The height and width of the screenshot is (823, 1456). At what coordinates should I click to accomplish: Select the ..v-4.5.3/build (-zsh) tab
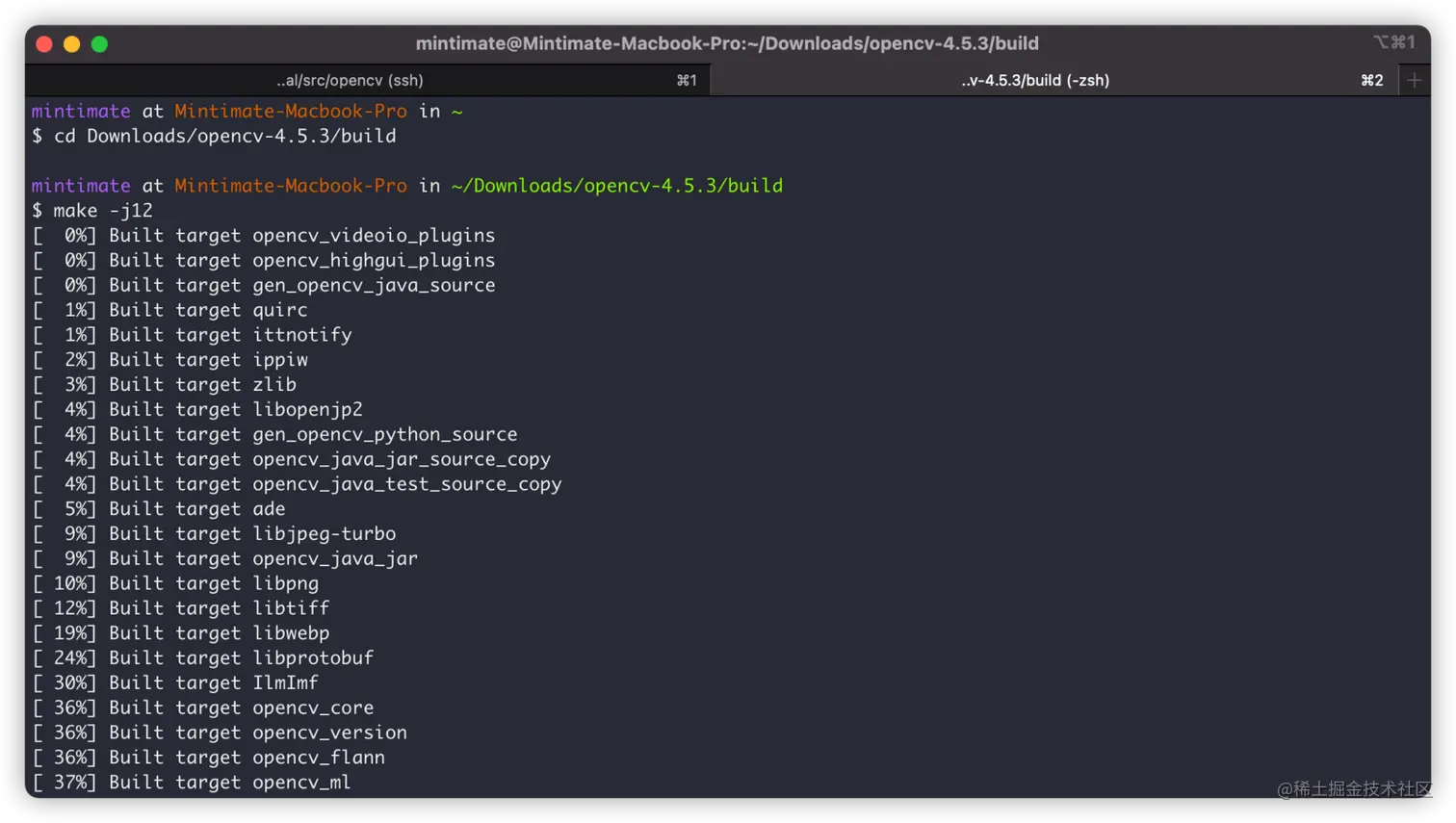coord(1054,80)
